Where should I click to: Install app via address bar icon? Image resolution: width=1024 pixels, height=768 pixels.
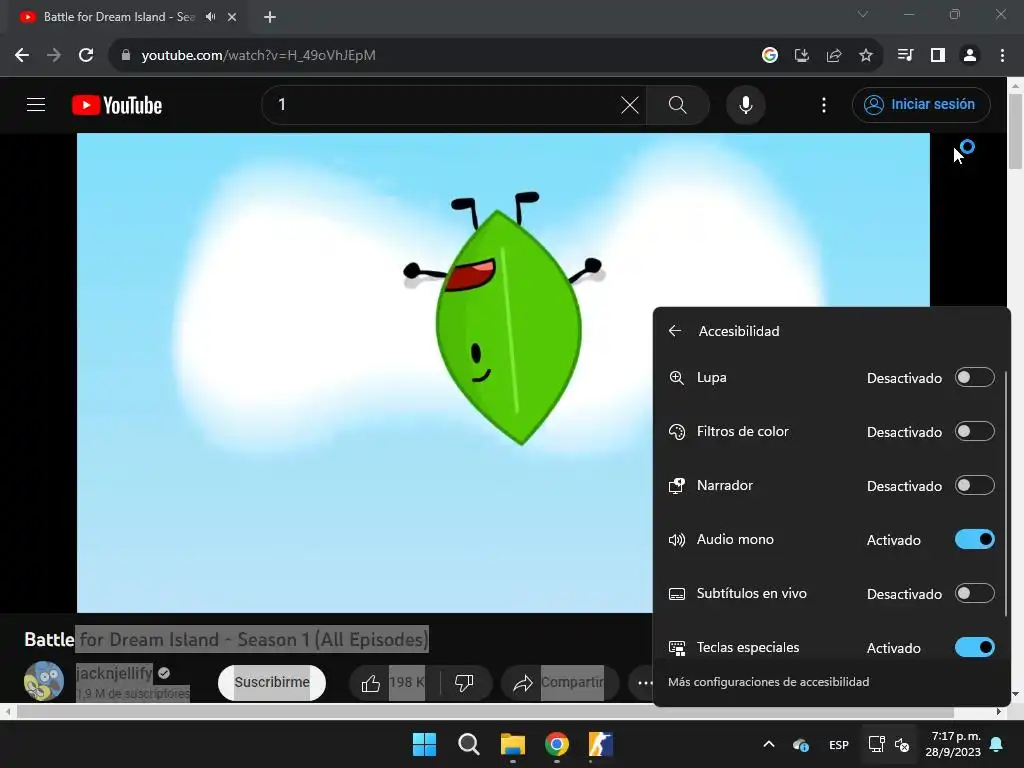pyautogui.click(x=802, y=56)
